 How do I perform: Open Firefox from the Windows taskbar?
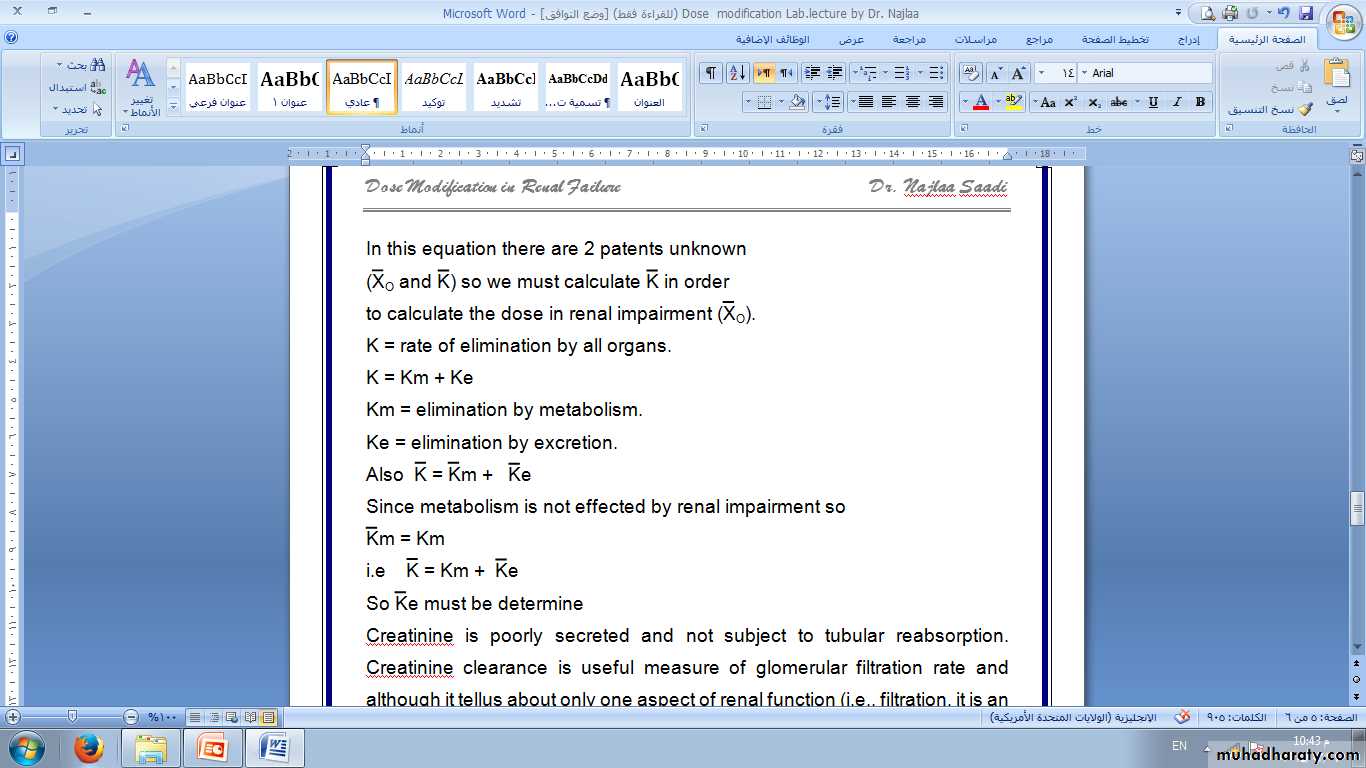tap(89, 748)
